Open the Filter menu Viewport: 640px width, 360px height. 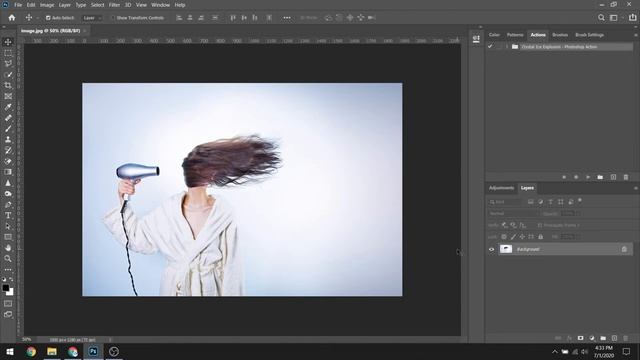pyautogui.click(x=114, y=5)
